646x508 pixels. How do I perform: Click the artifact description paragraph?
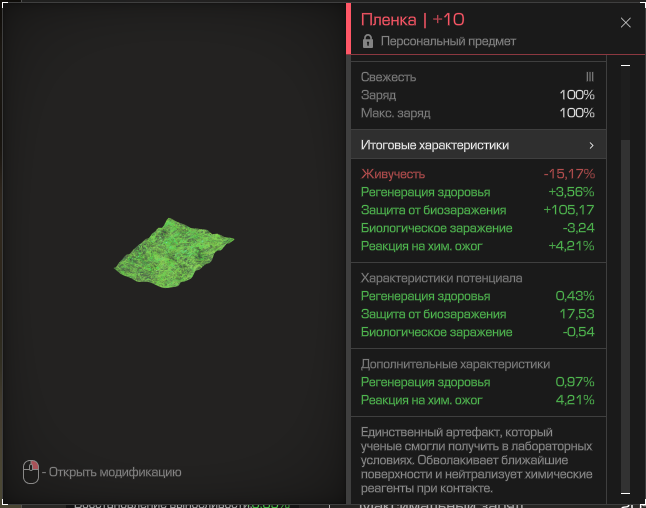point(477,460)
